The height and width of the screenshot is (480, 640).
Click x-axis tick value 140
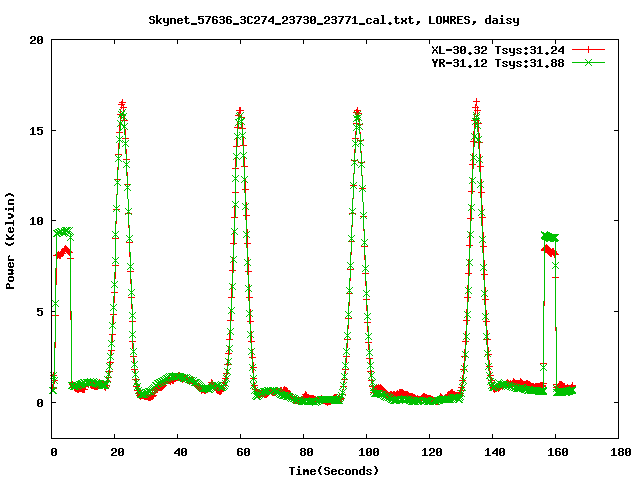pyautogui.click(x=495, y=452)
